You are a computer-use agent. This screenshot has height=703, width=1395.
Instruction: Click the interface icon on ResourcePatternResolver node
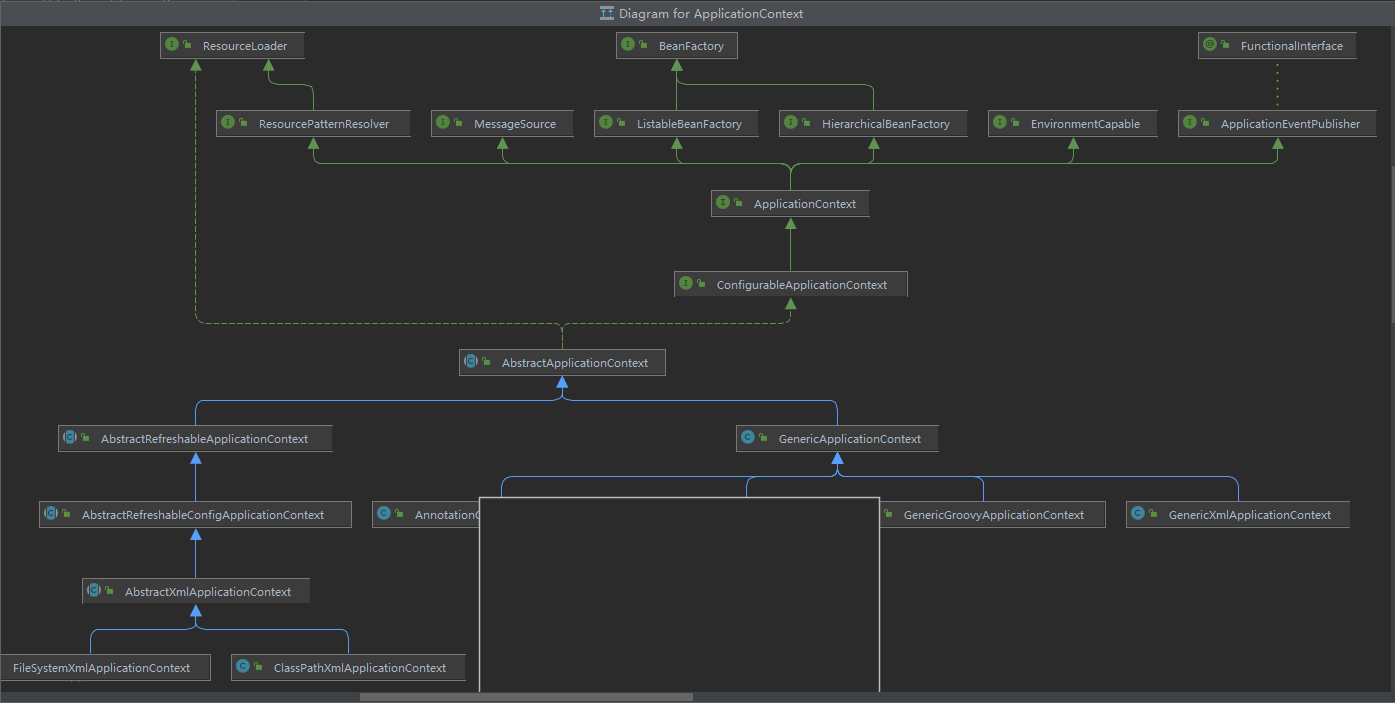tap(228, 123)
